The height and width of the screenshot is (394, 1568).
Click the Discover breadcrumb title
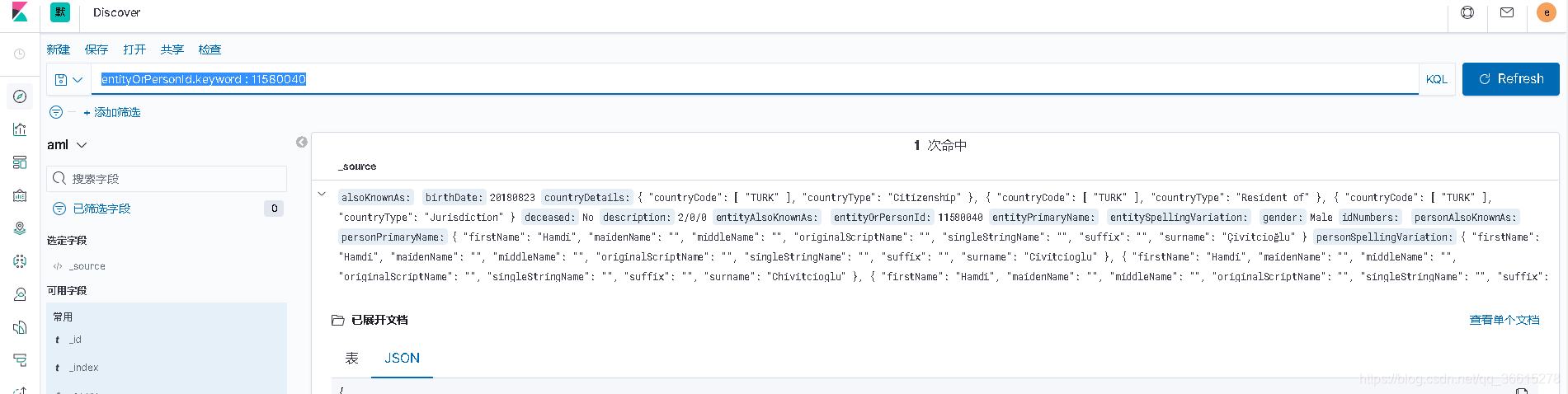coord(117,12)
